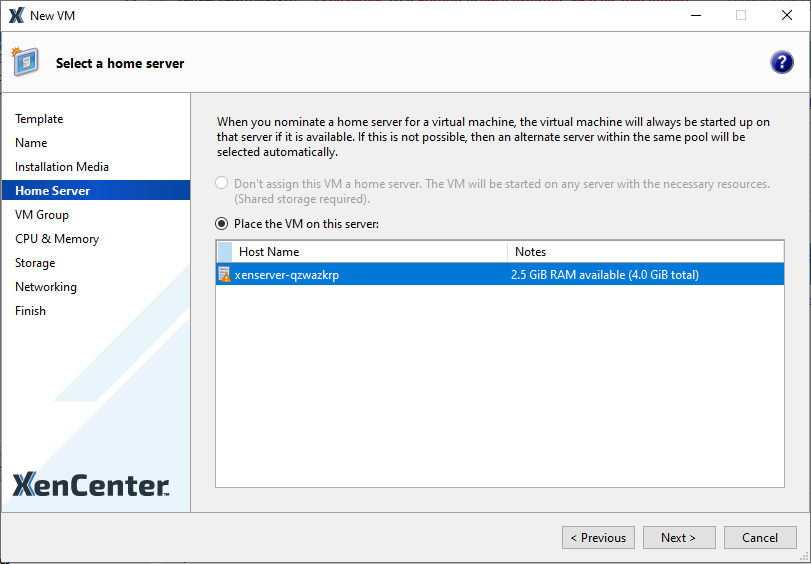Go to the CPU & Memory step
Screen dimensions: 811x564
click(x=57, y=239)
